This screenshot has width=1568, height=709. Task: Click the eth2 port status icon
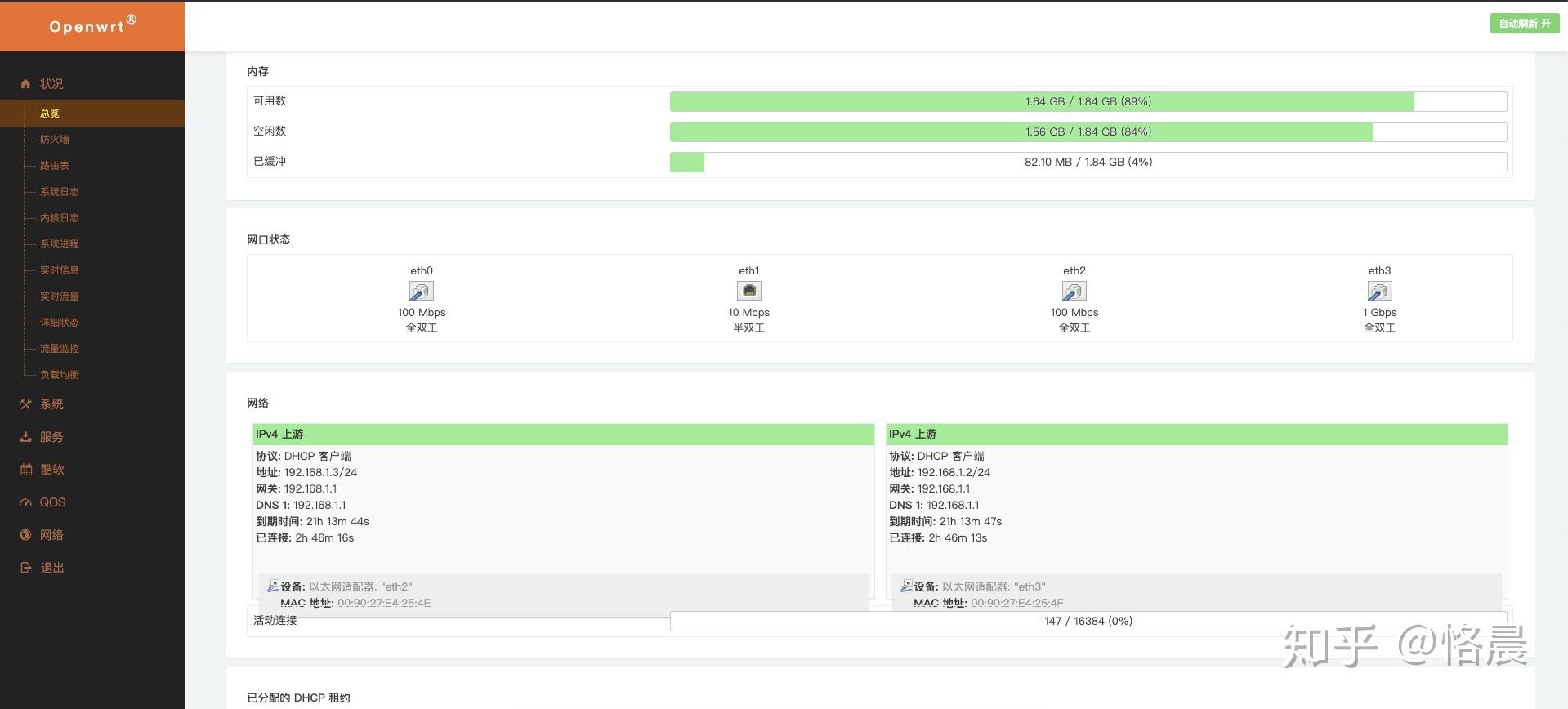tap(1074, 291)
